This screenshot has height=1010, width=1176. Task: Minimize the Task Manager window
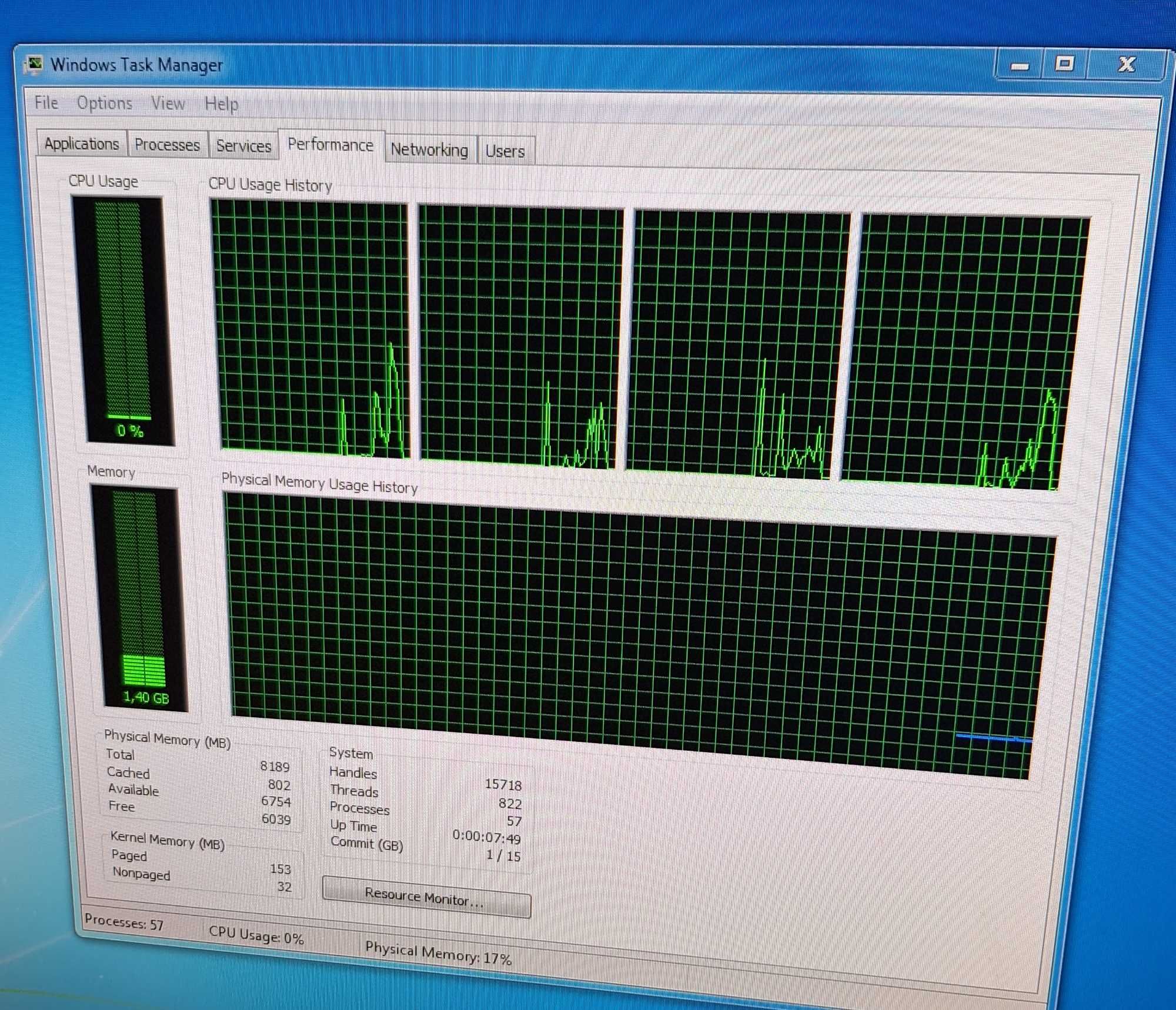1020,65
